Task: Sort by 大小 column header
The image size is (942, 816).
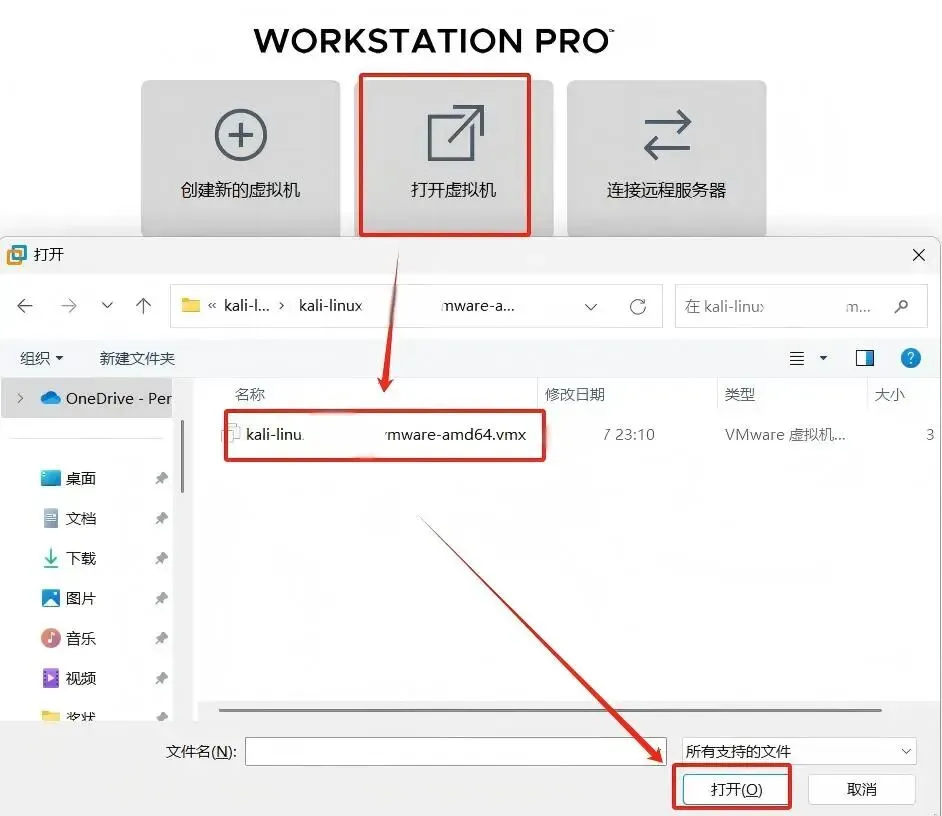Action: pyautogui.click(x=890, y=394)
